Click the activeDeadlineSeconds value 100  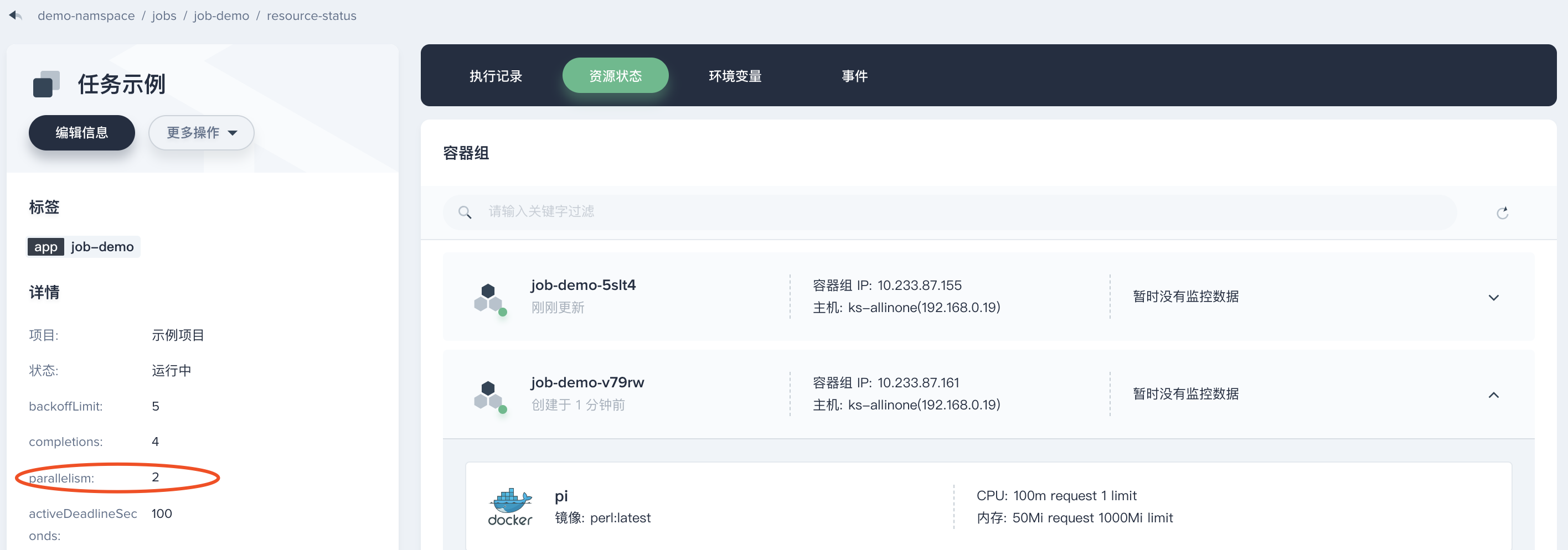[162, 513]
